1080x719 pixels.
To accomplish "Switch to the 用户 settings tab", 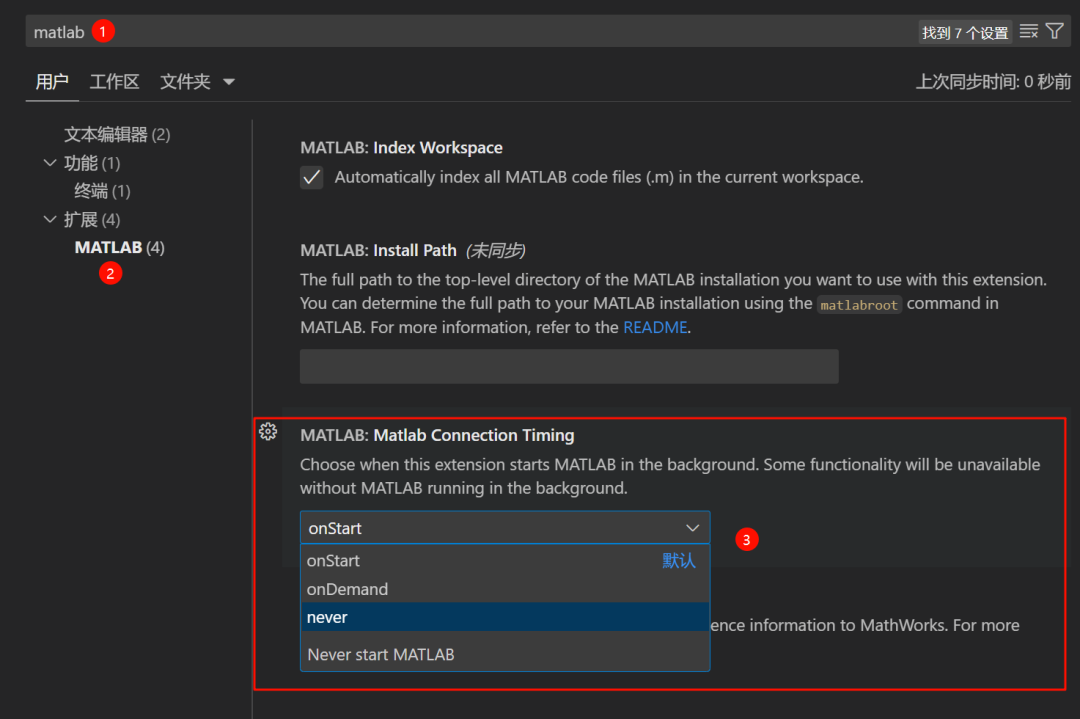I will click(x=52, y=82).
